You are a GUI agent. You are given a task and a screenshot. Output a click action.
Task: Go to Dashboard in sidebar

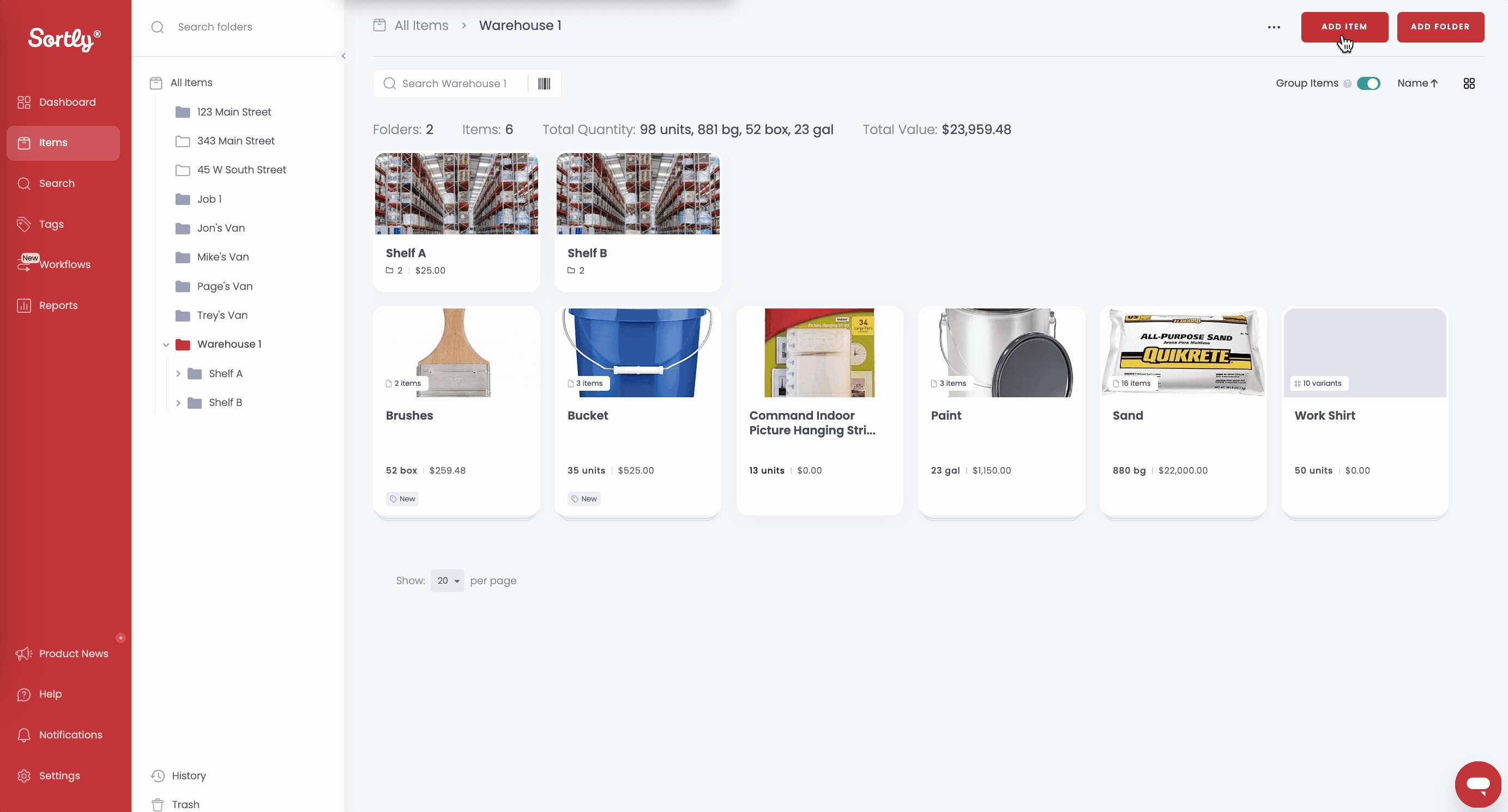[67, 102]
